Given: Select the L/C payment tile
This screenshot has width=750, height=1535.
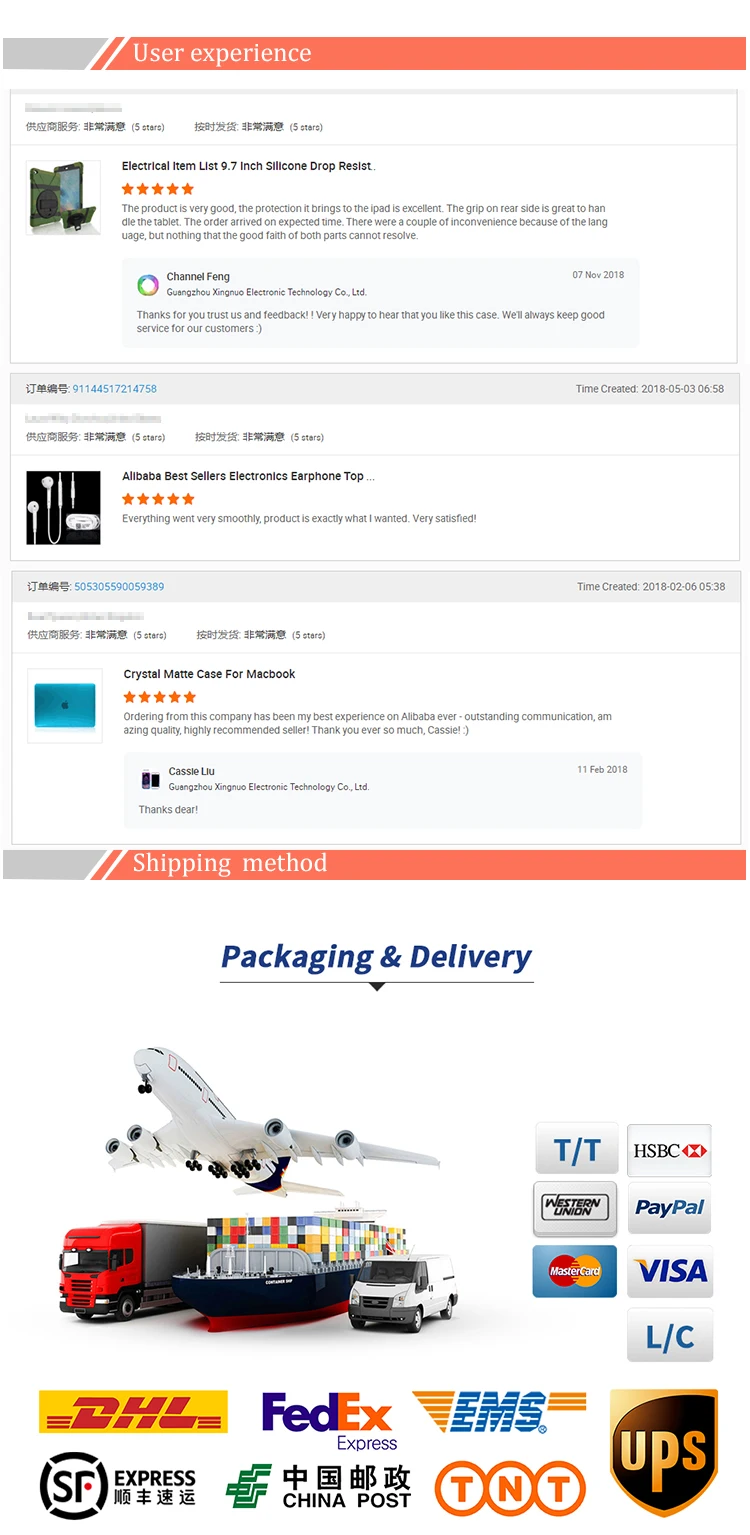Looking at the screenshot, I should (670, 1335).
